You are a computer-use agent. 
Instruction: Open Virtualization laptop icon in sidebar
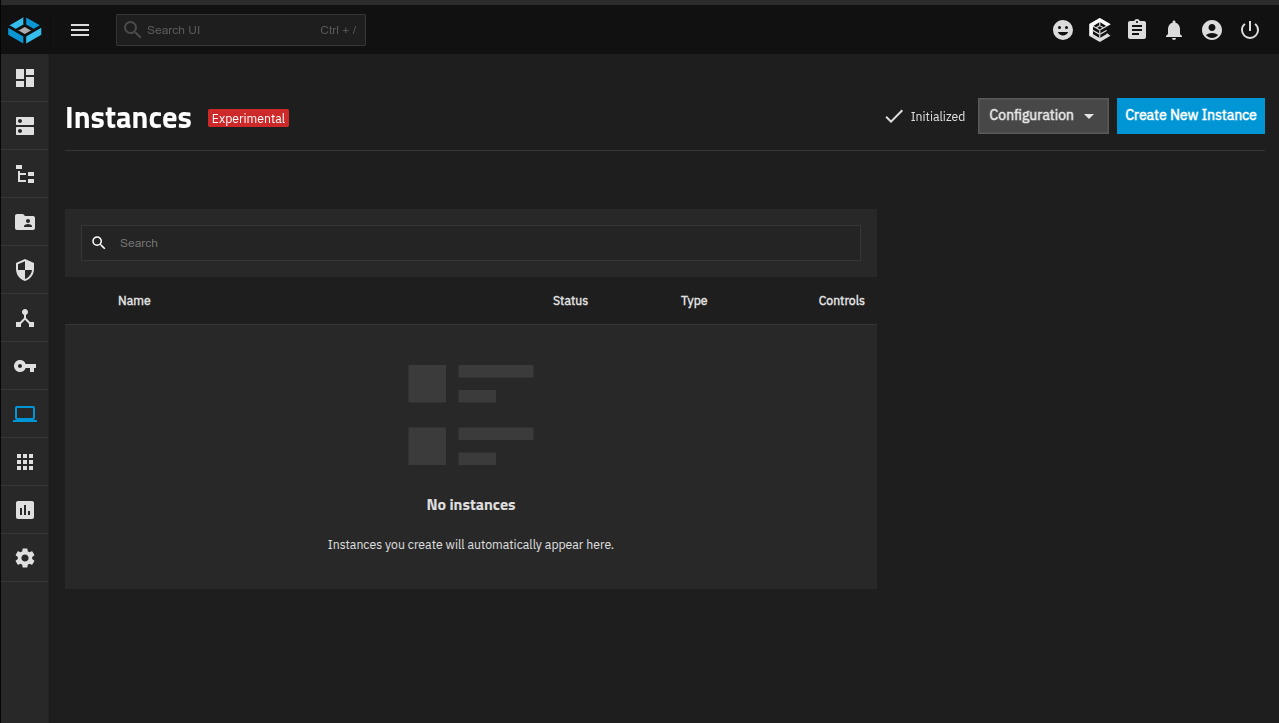[x=25, y=414]
